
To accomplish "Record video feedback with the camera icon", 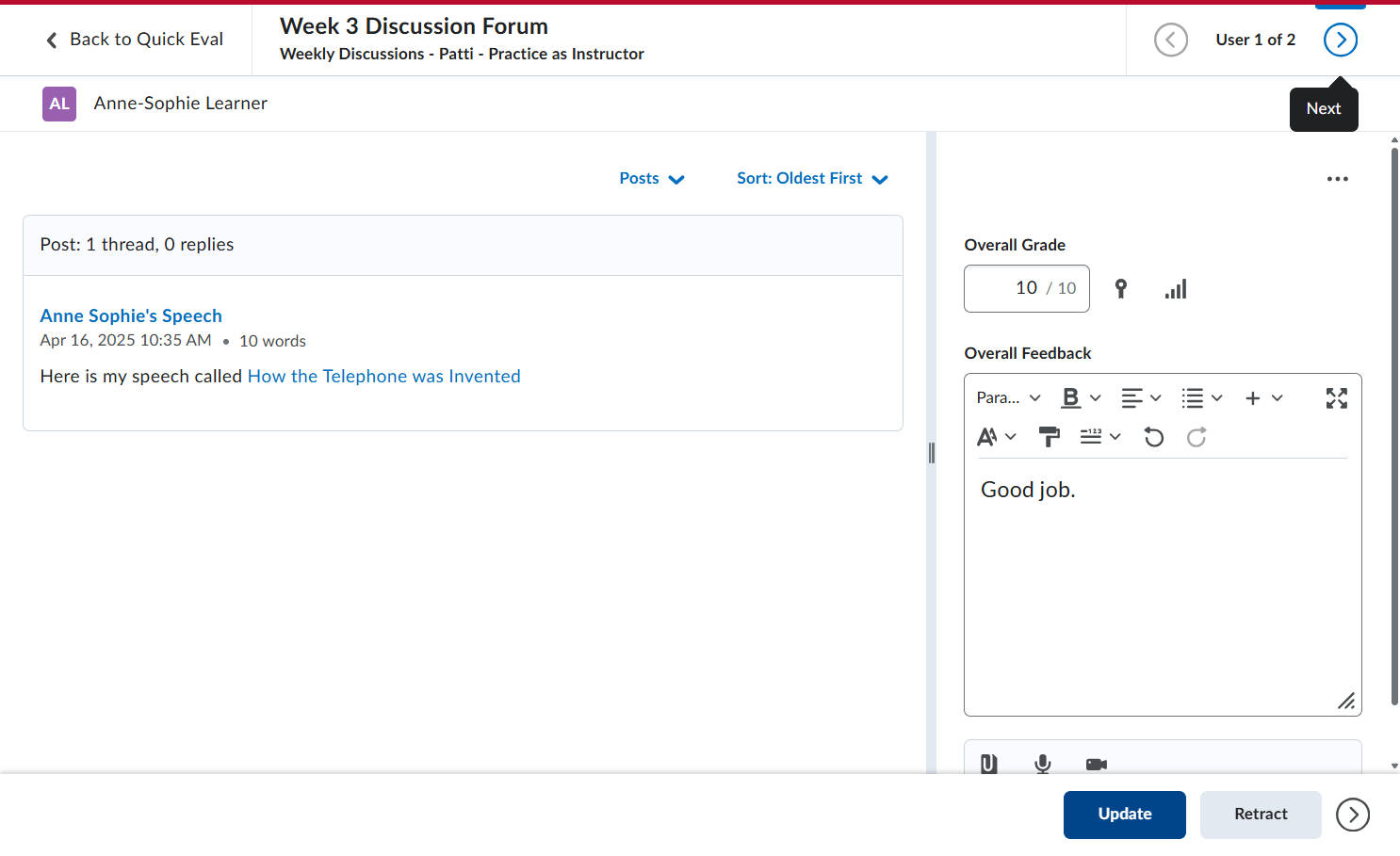I will pos(1097,764).
